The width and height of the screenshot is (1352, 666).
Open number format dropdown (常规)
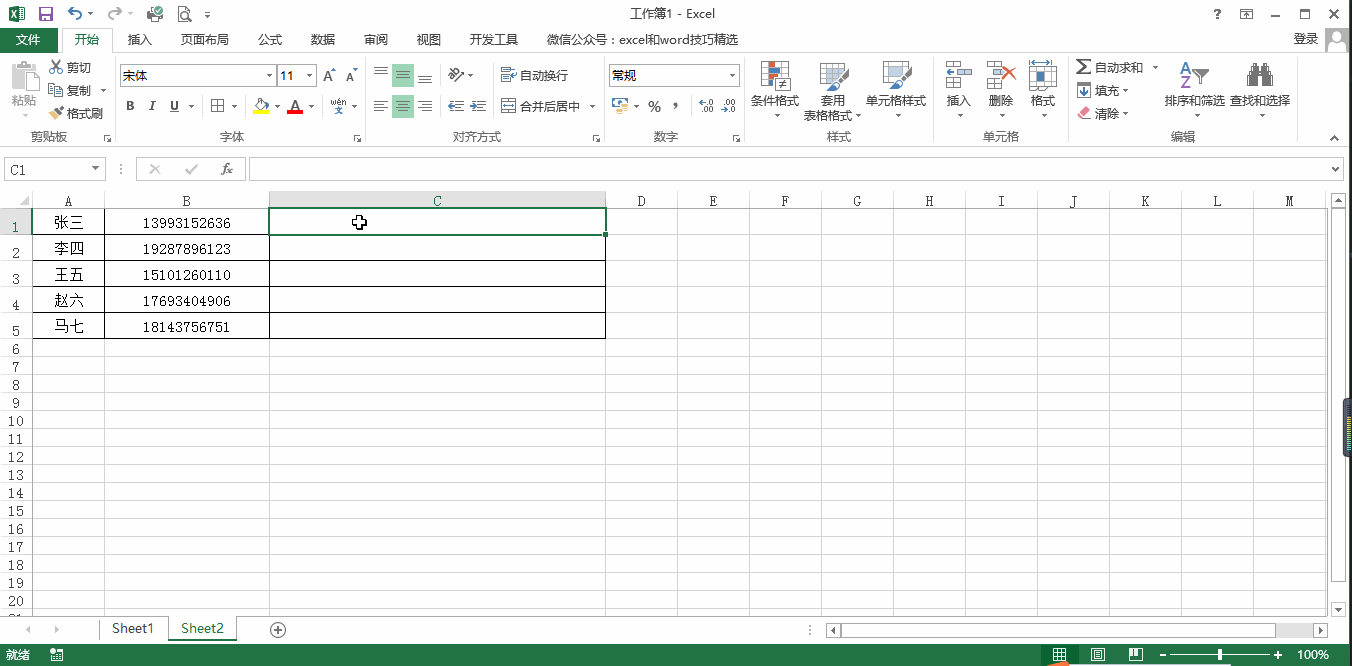pos(732,76)
